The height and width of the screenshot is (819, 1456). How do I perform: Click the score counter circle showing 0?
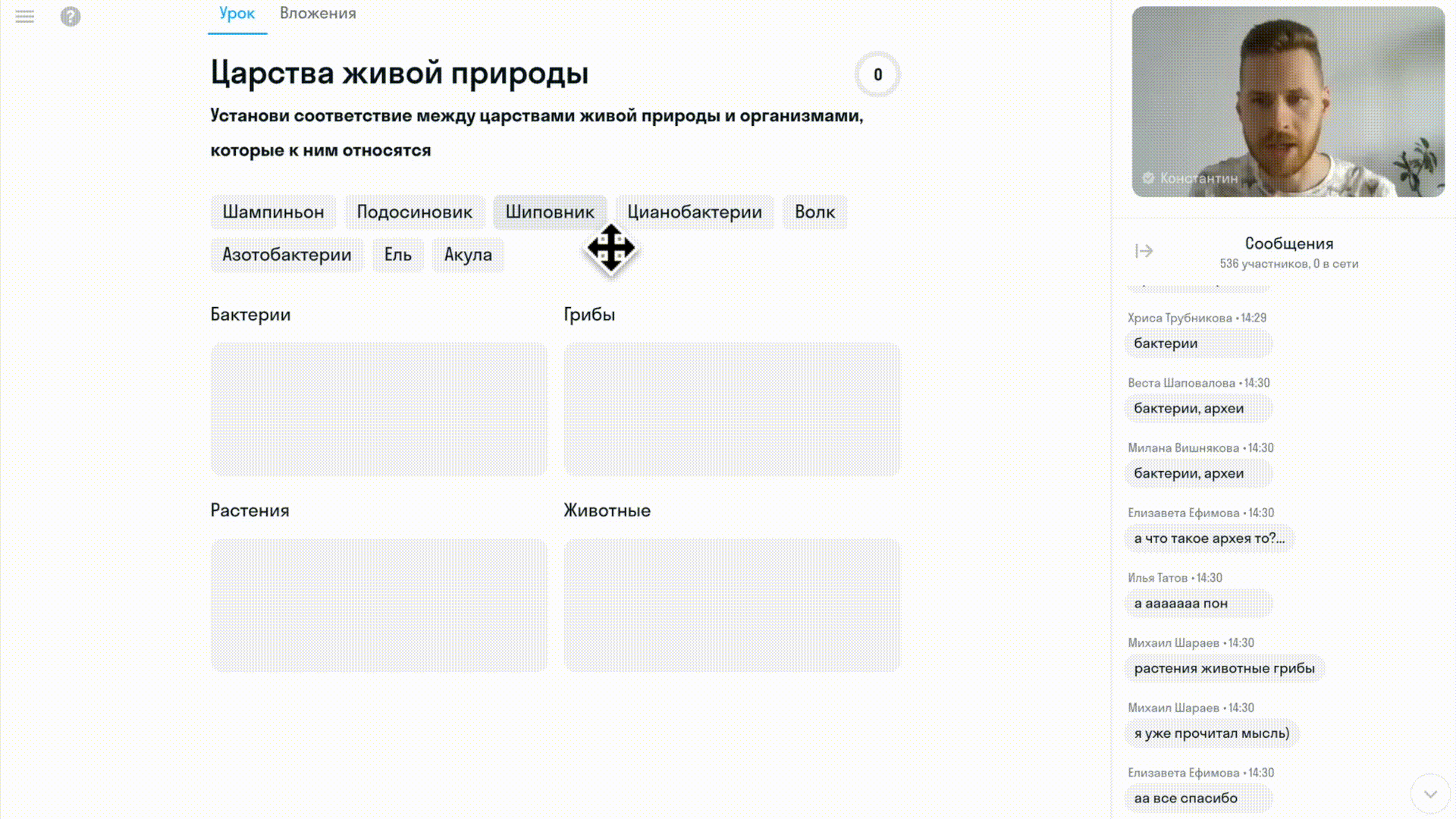(877, 74)
